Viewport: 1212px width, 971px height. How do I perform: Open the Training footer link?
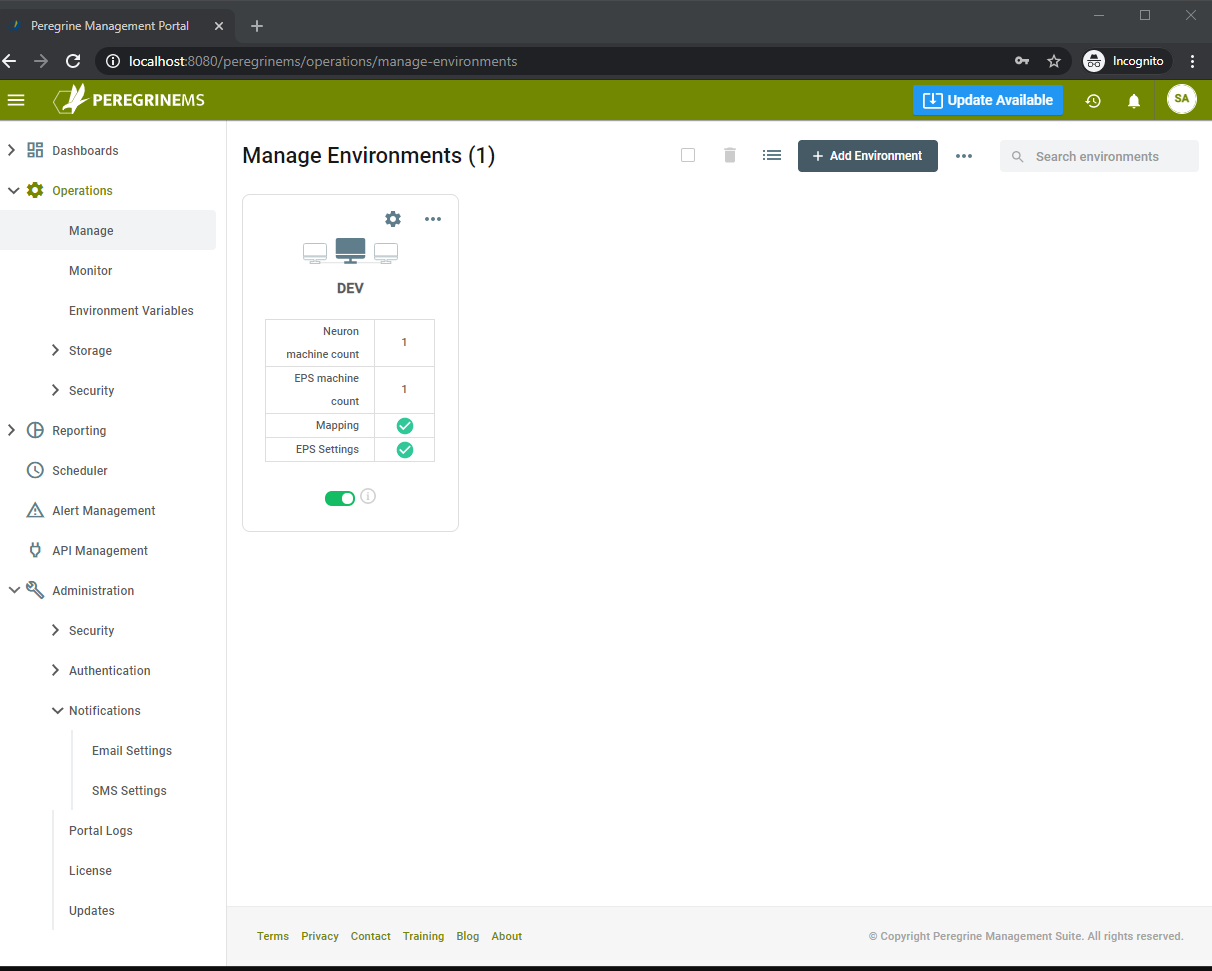click(424, 936)
